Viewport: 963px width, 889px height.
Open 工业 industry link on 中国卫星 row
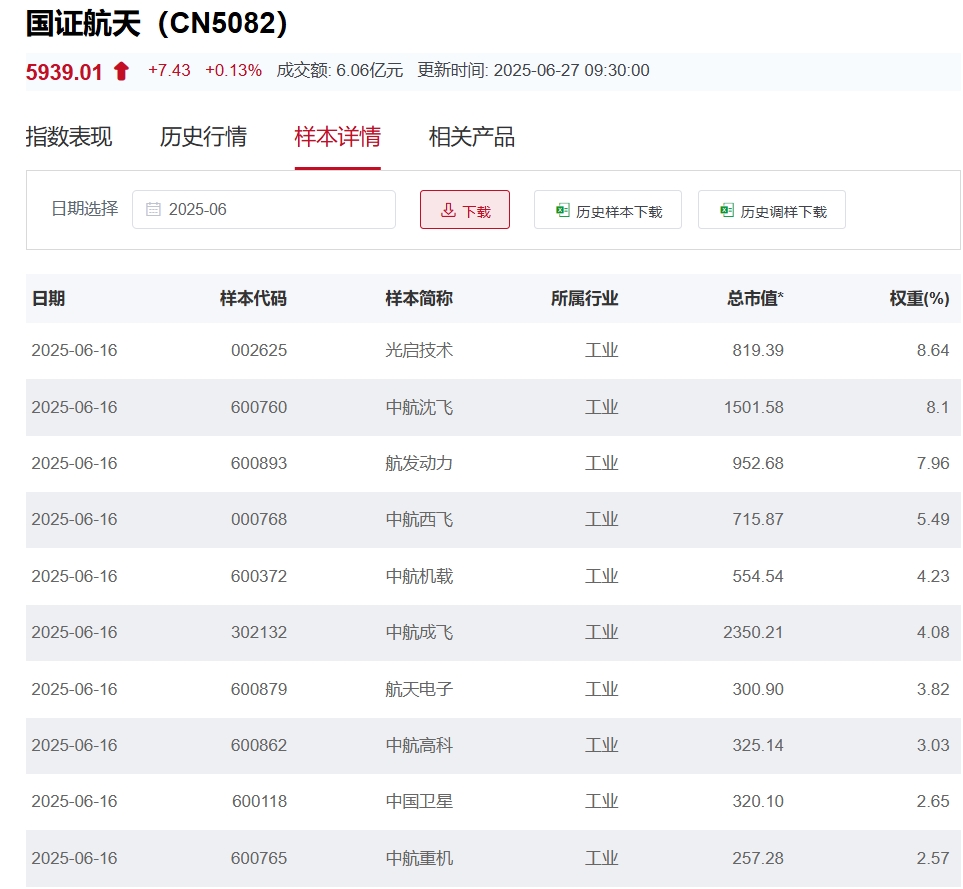[602, 801]
